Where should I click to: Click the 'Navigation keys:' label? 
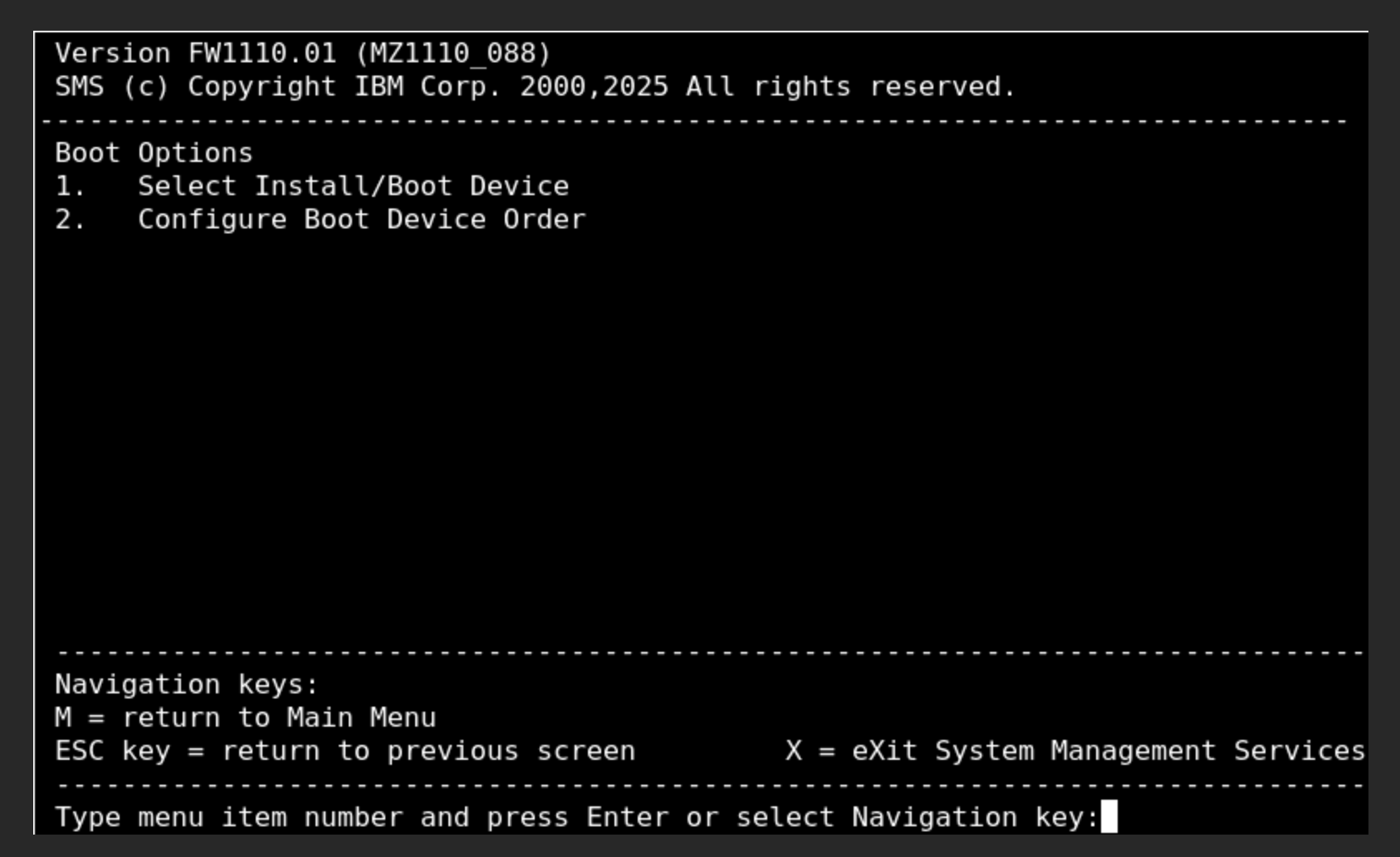(x=187, y=685)
